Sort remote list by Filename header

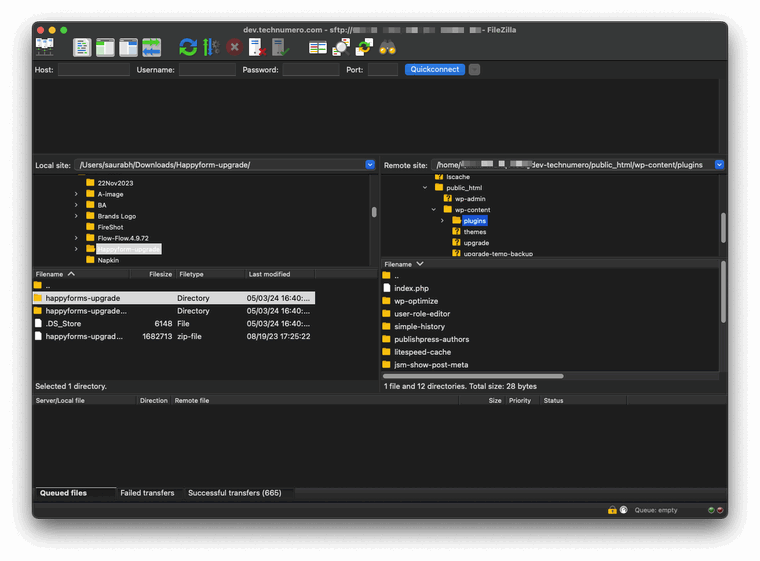pyautogui.click(x=550, y=264)
